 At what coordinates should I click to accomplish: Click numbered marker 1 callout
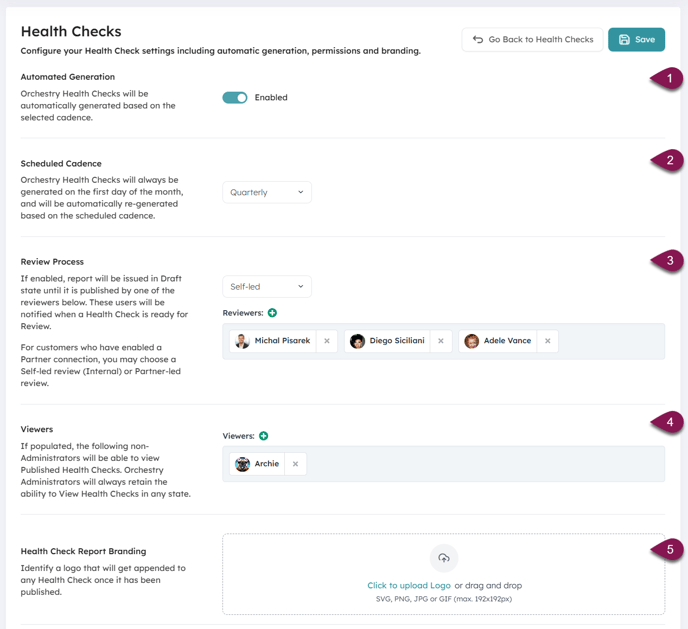click(668, 79)
